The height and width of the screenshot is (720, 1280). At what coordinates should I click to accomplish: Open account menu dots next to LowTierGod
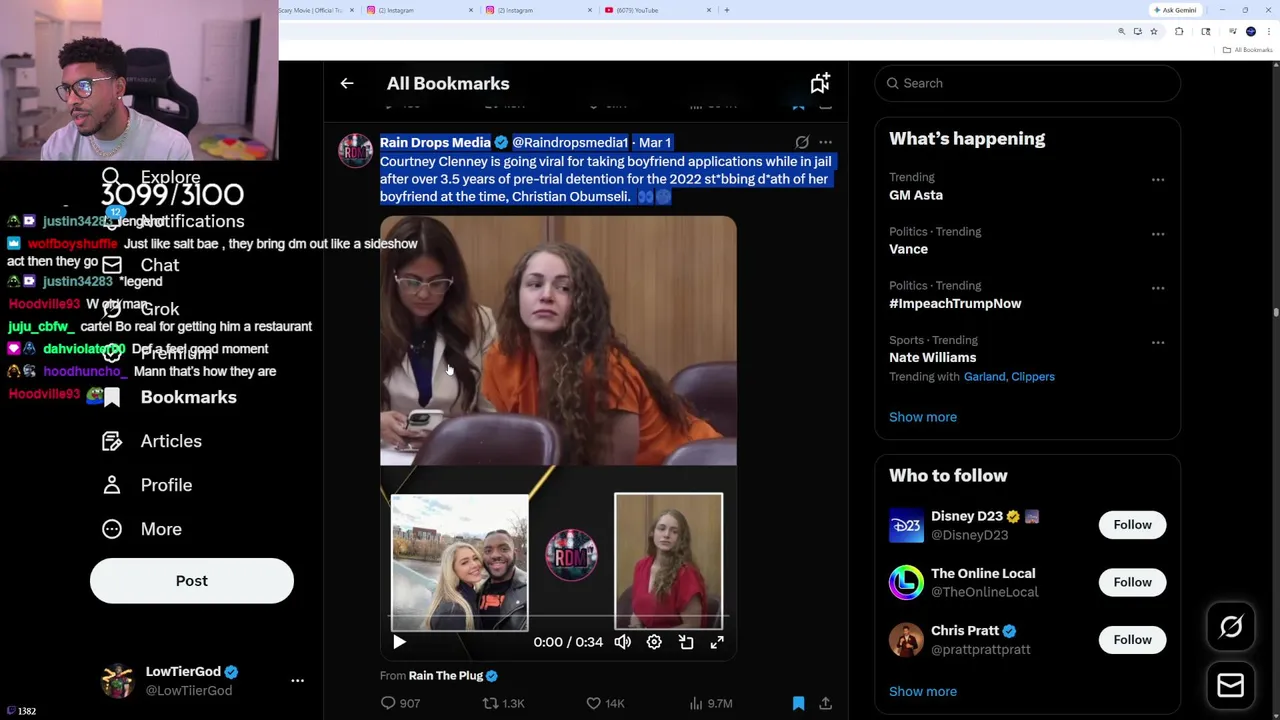[297, 681]
